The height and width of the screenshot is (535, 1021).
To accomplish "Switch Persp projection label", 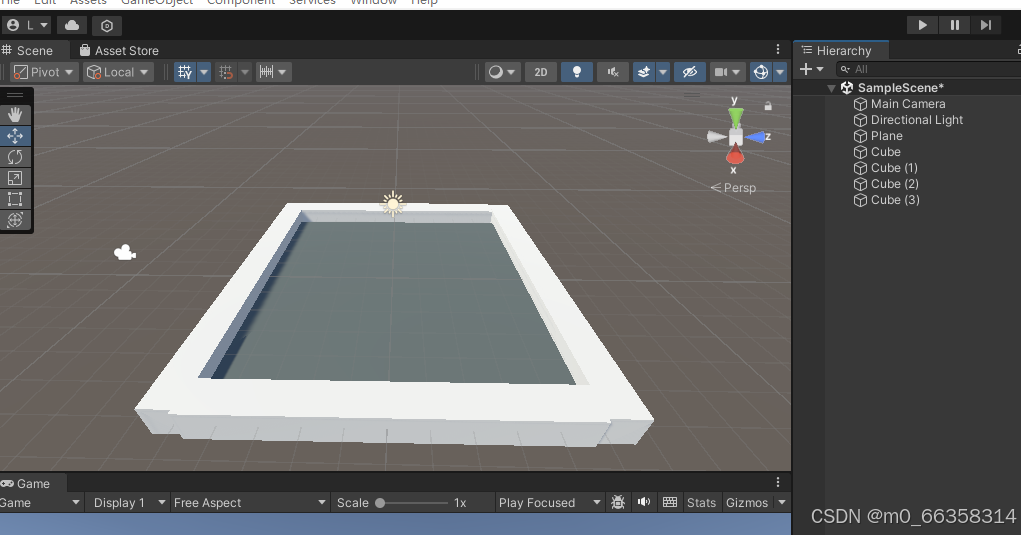I will (734, 187).
